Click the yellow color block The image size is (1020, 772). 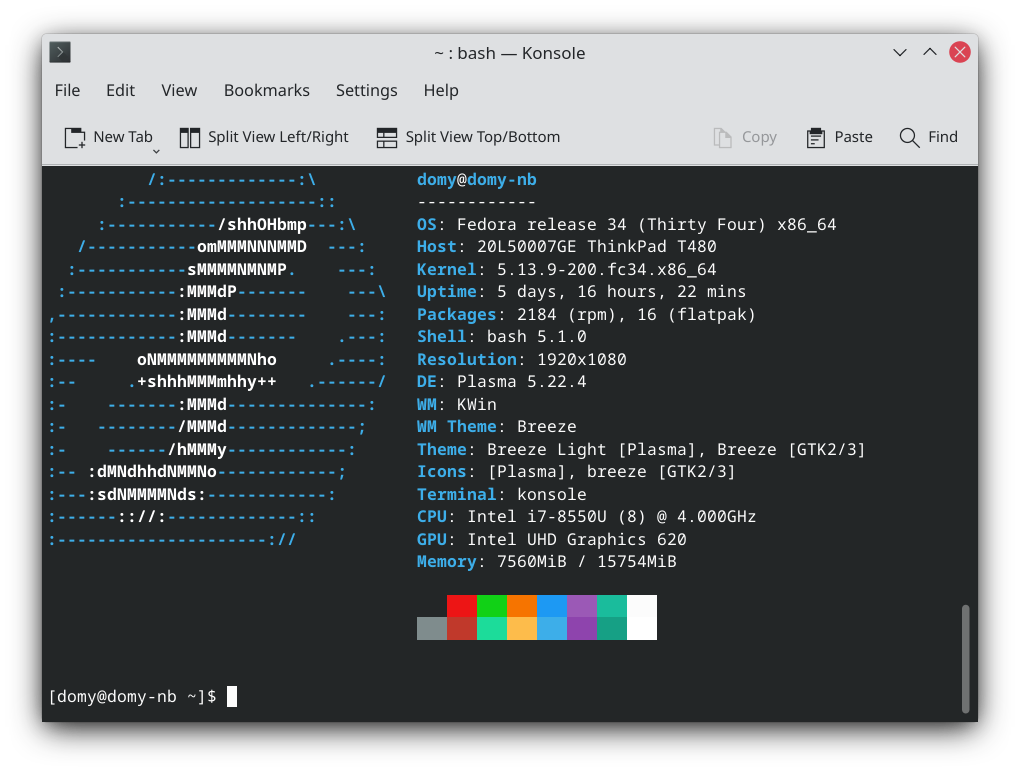pyautogui.click(x=522, y=628)
